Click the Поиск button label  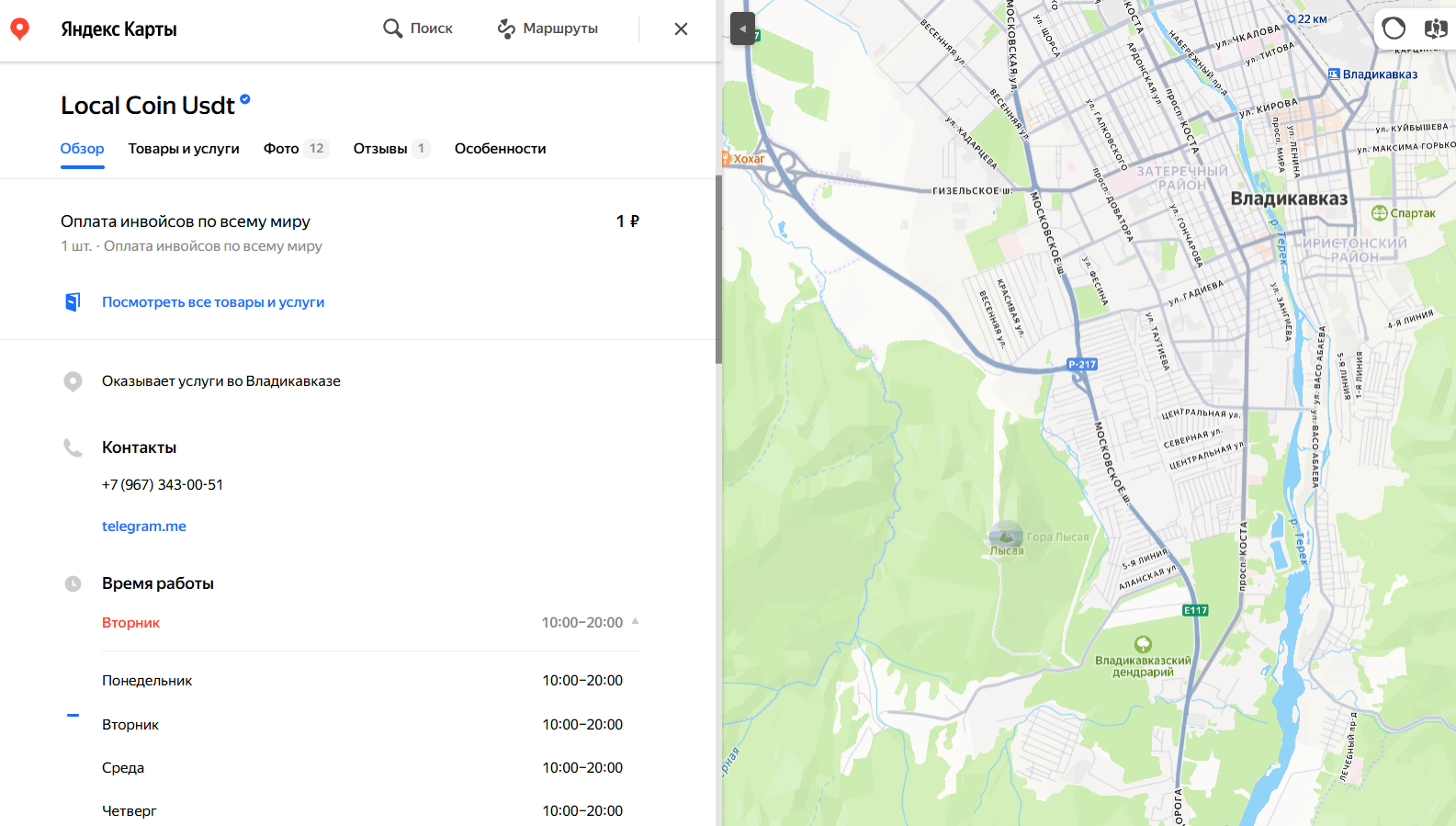(432, 28)
